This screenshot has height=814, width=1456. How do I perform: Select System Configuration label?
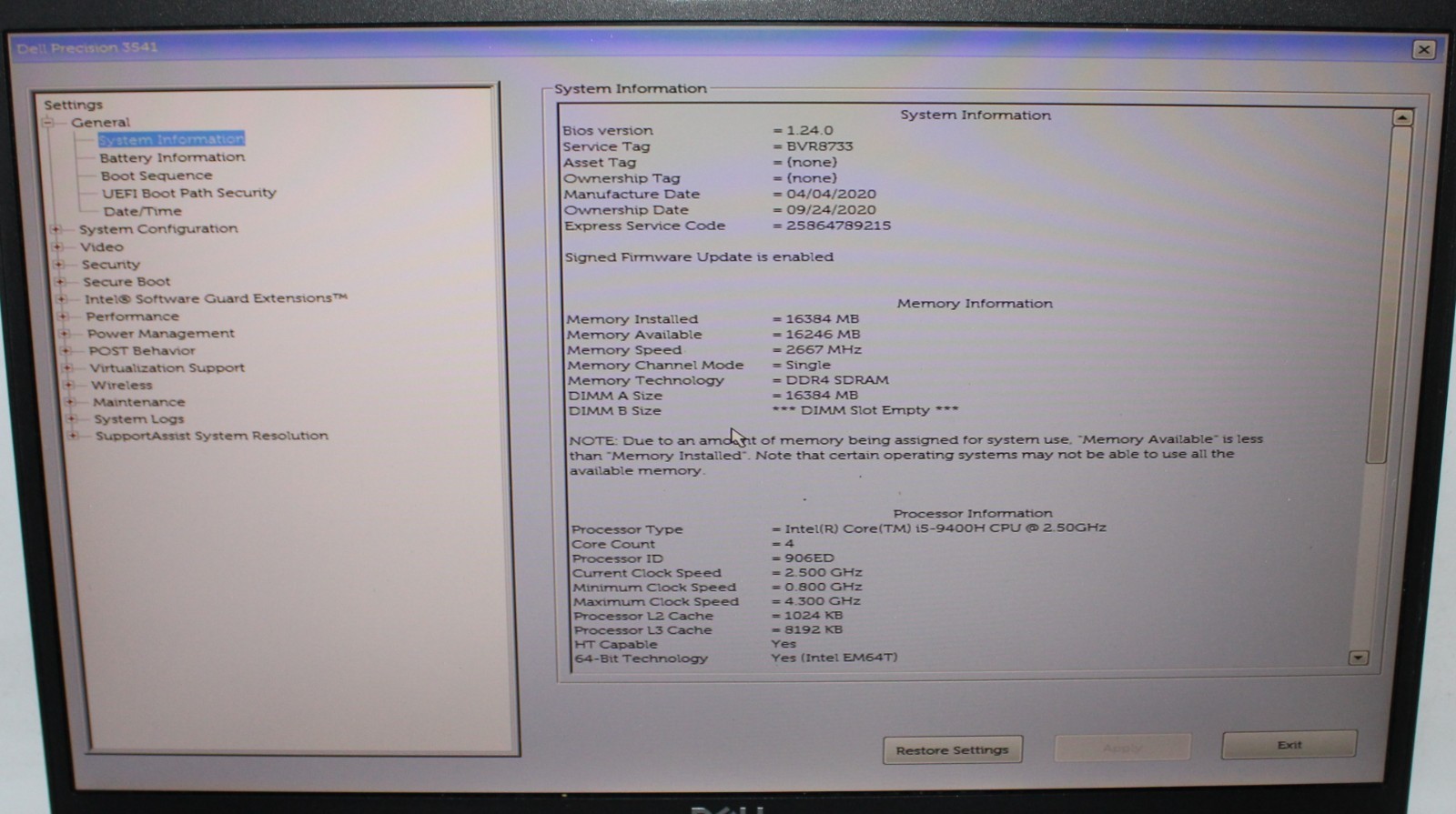[x=157, y=228]
